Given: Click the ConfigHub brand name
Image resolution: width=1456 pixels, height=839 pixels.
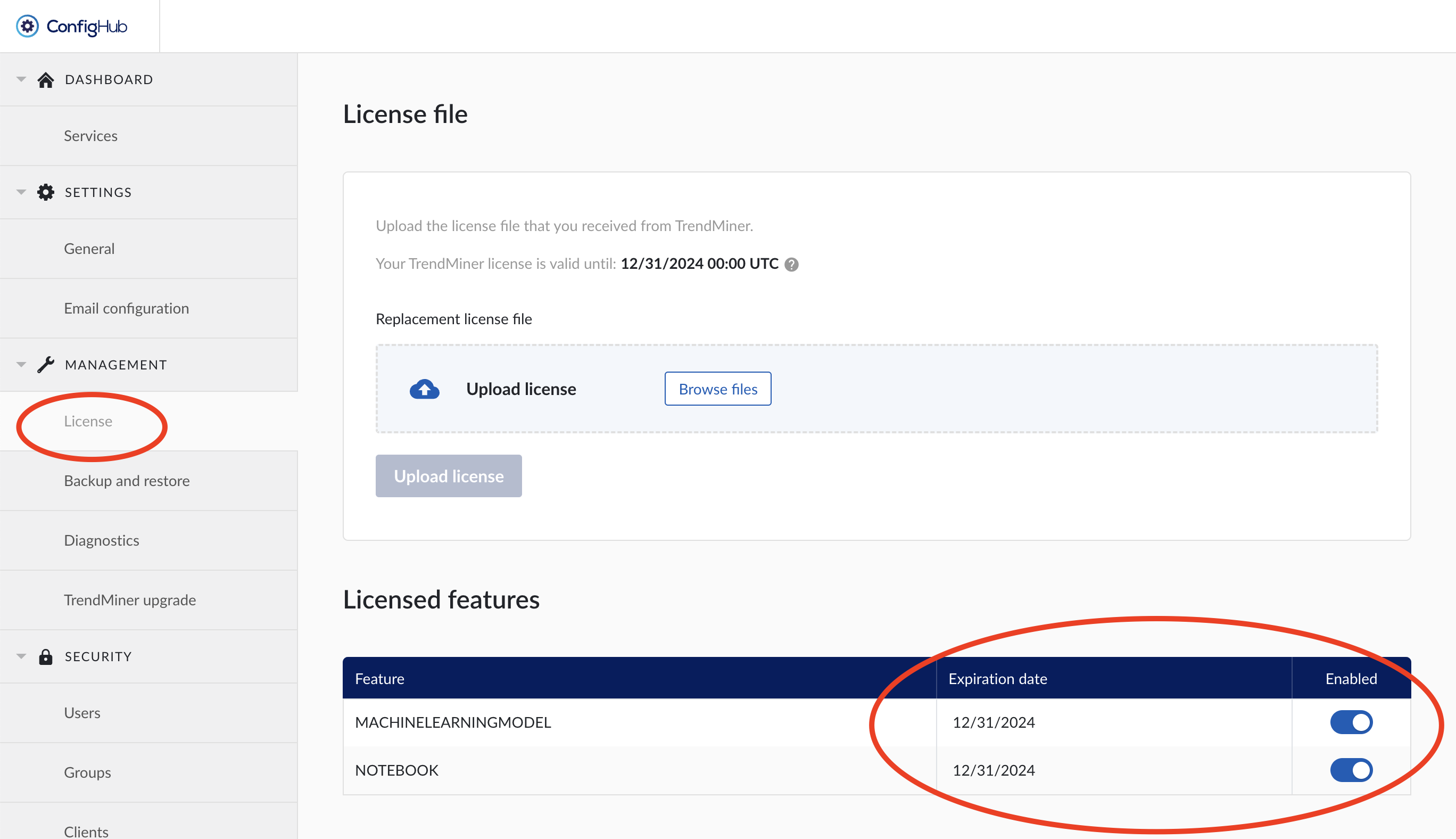Looking at the screenshot, I should point(87,27).
